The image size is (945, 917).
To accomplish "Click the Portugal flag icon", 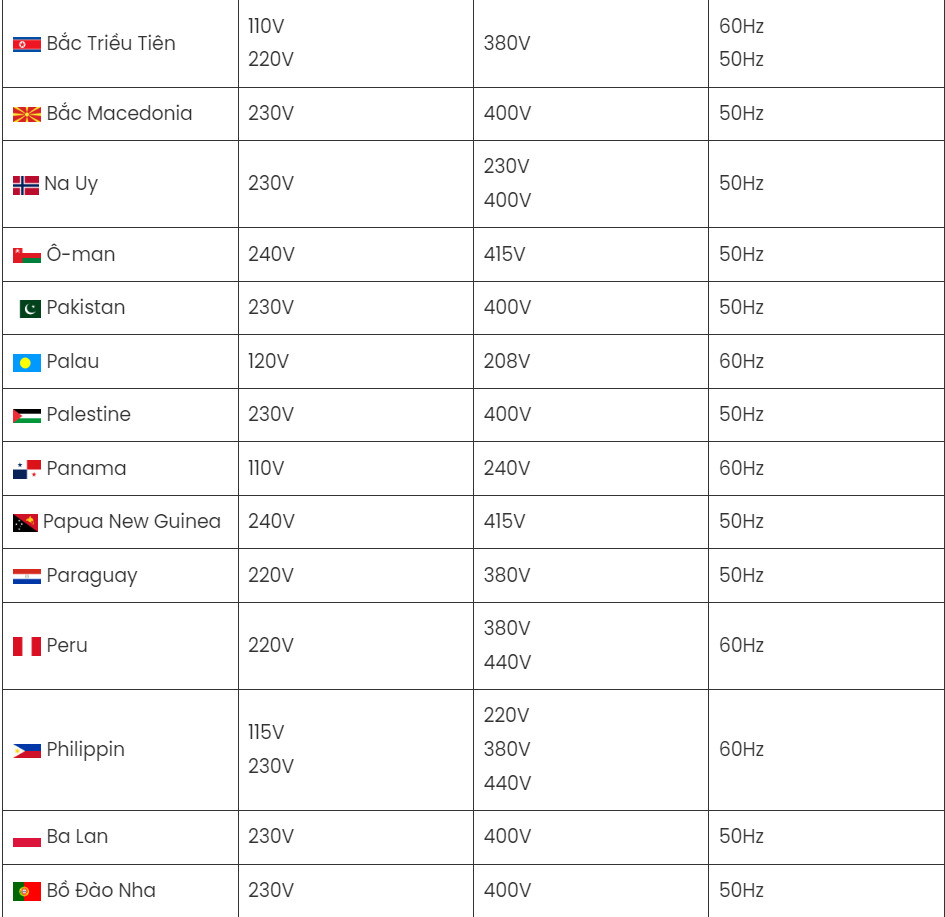I will click(x=27, y=891).
